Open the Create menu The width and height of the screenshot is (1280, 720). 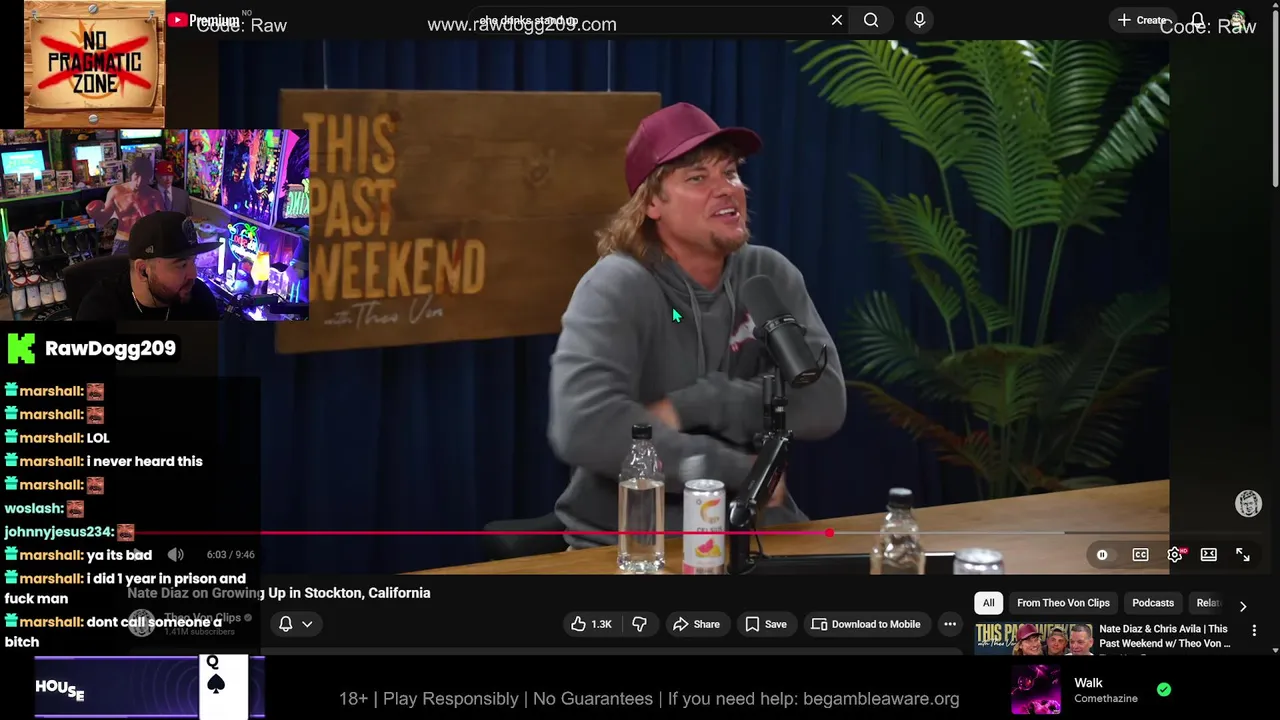(x=1142, y=20)
